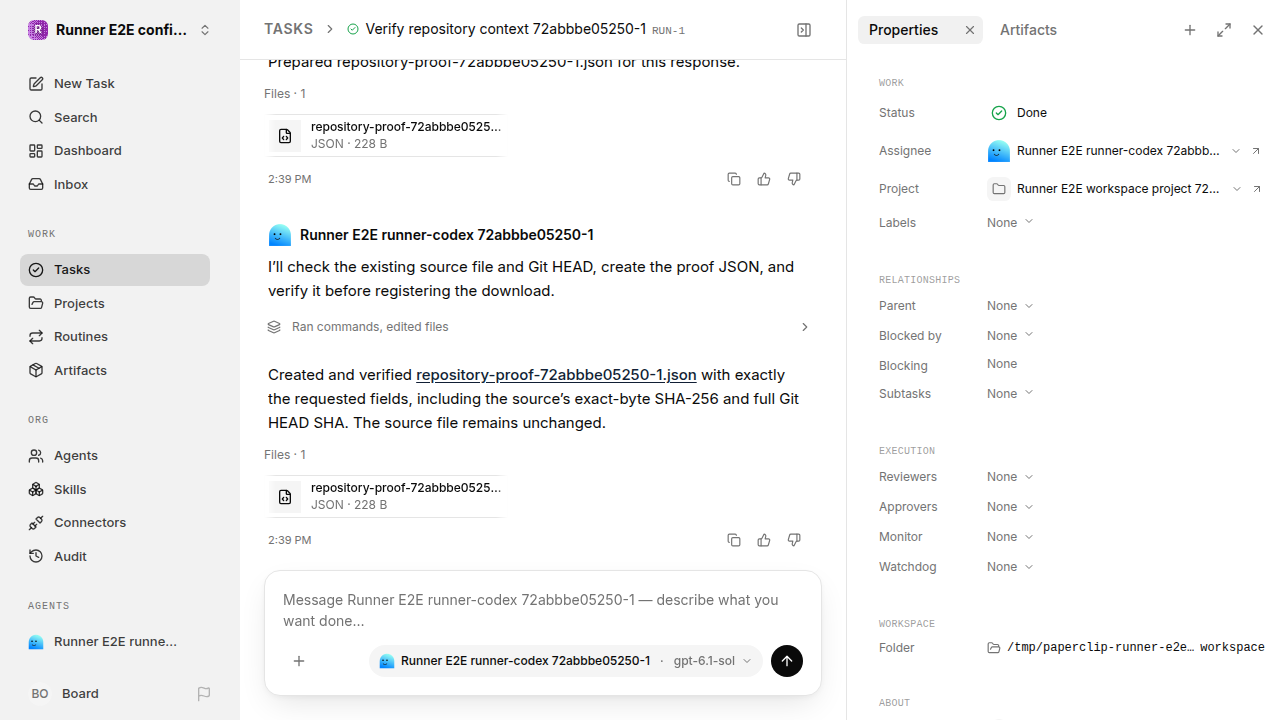
Task: Go to the Agents page
Action: tap(115, 455)
